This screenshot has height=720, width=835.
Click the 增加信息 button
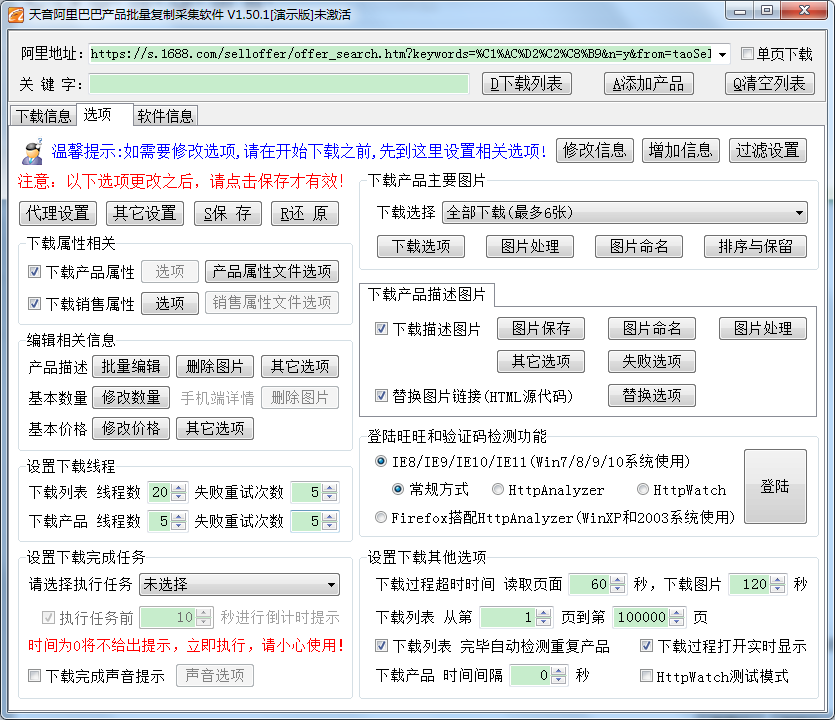(x=681, y=150)
